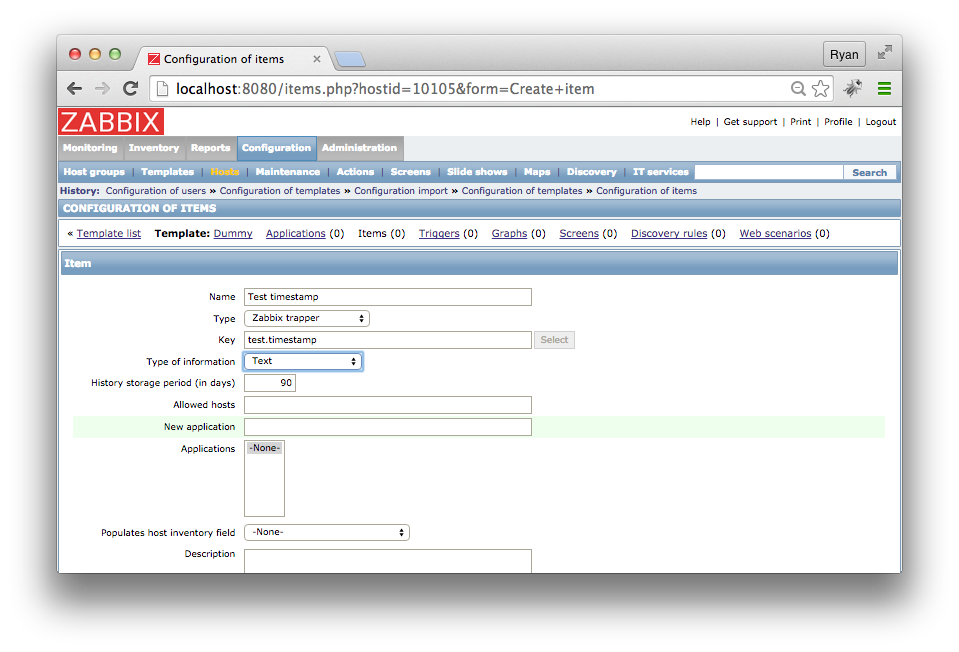This screenshot has height=652, width=959.
Task: Click the ZABBIX logo
Action: [111, 122]
